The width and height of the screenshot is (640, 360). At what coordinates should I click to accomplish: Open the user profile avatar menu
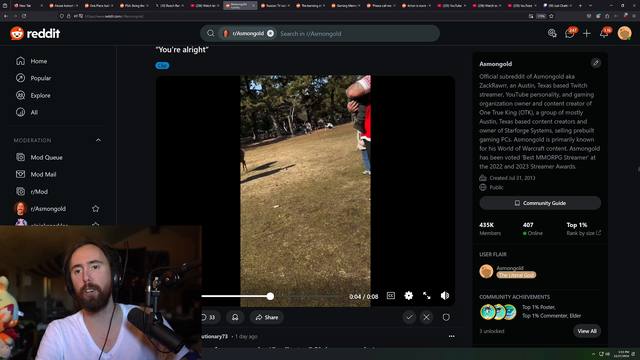(624, 33)
